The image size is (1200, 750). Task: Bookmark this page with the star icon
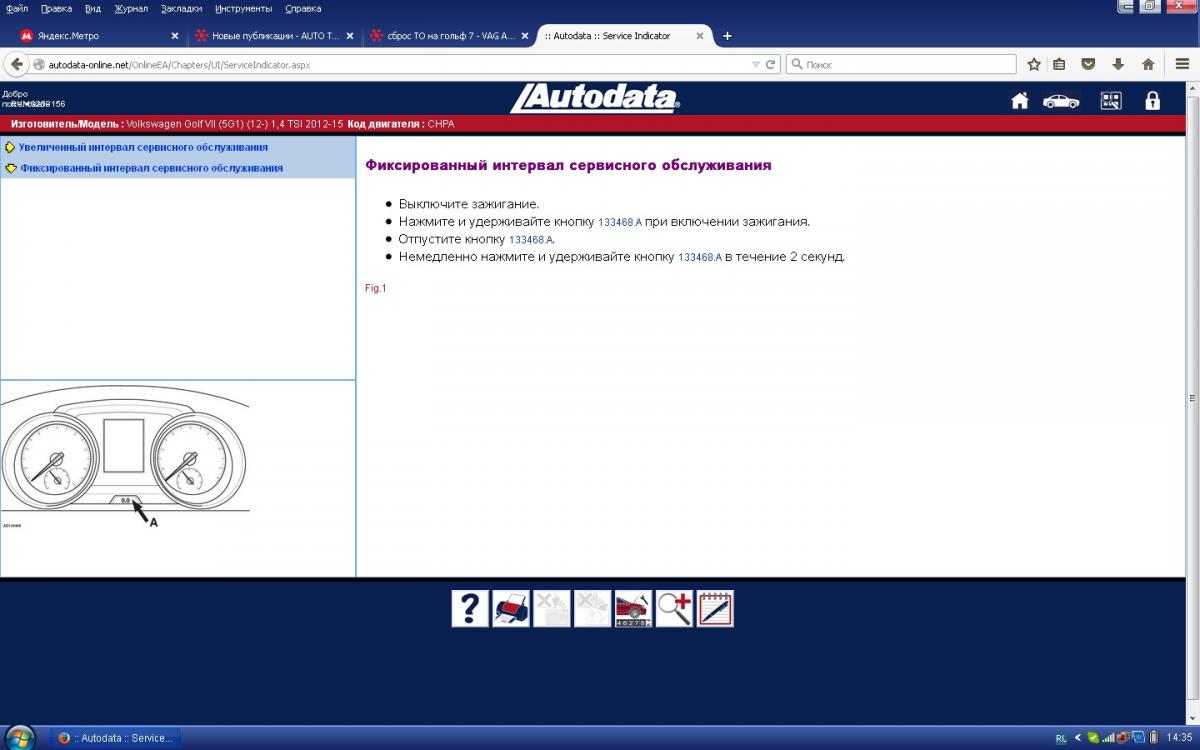tap(1034, 64)
